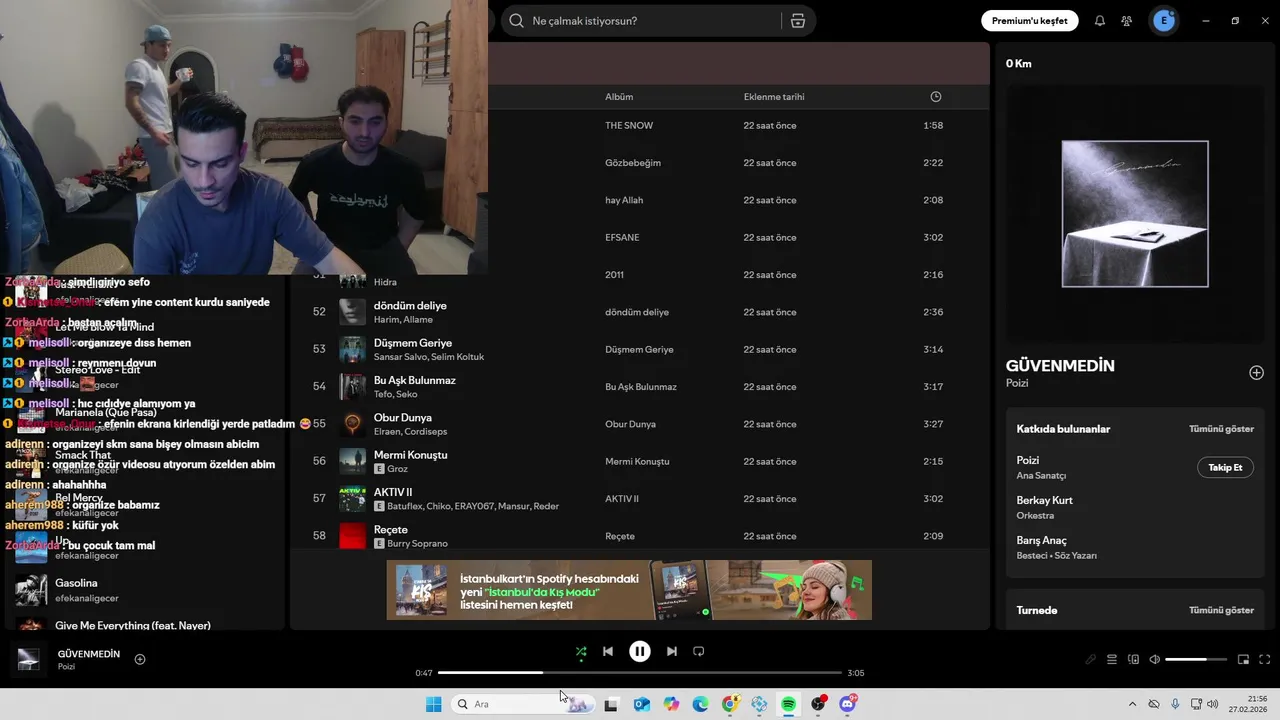Screen dimensions: 1280x720
Task: Open lyrics microphone icon
Action: pos(1090,659)
